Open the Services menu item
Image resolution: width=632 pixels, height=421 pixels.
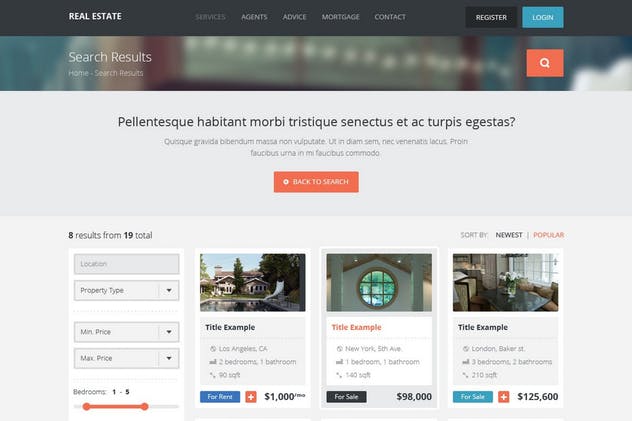click(x=210, y=17)
